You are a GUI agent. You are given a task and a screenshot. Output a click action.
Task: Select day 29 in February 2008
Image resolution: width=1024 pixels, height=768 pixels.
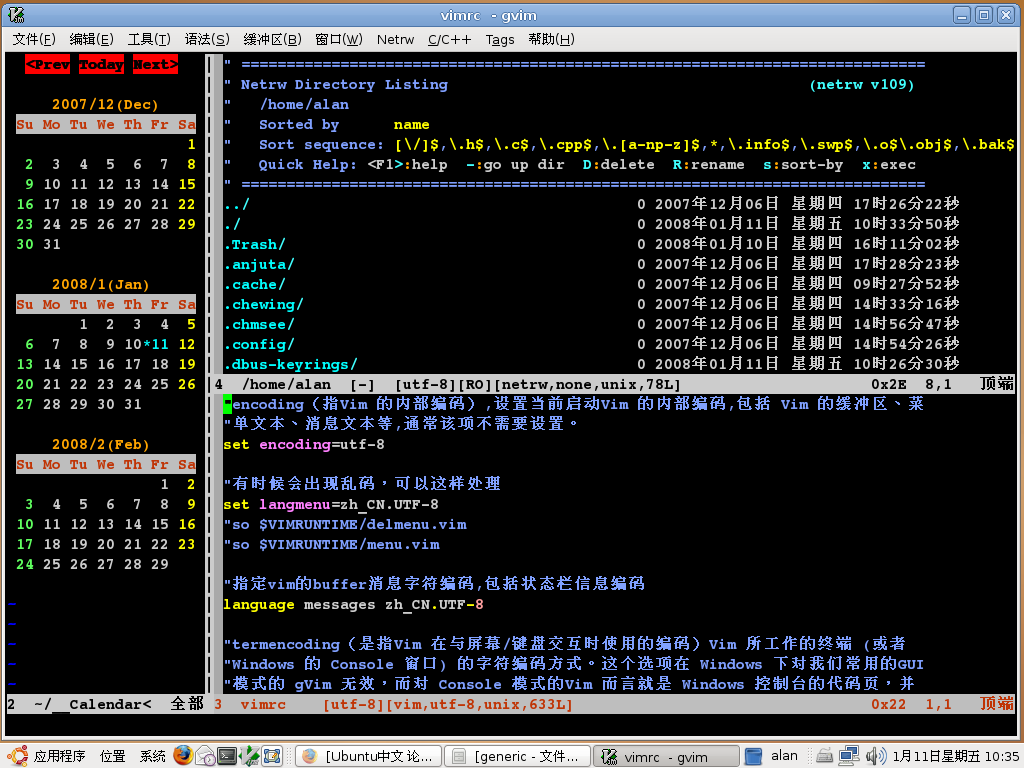coord(159,564)
